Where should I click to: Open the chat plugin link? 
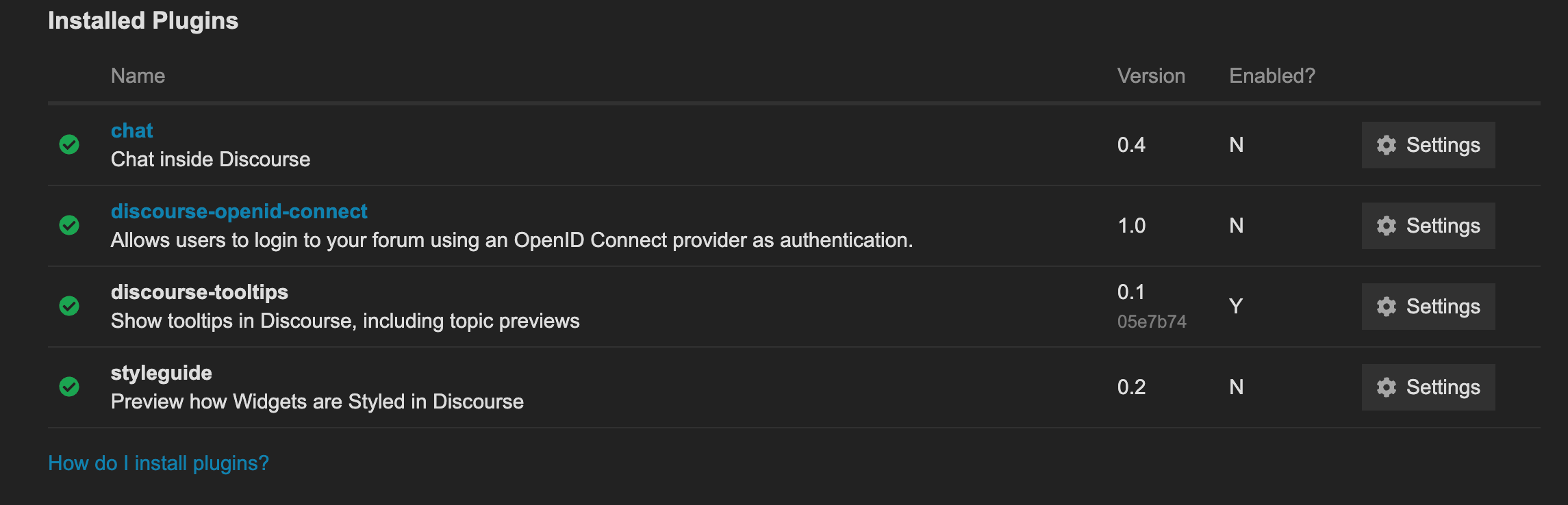[132, 131]
